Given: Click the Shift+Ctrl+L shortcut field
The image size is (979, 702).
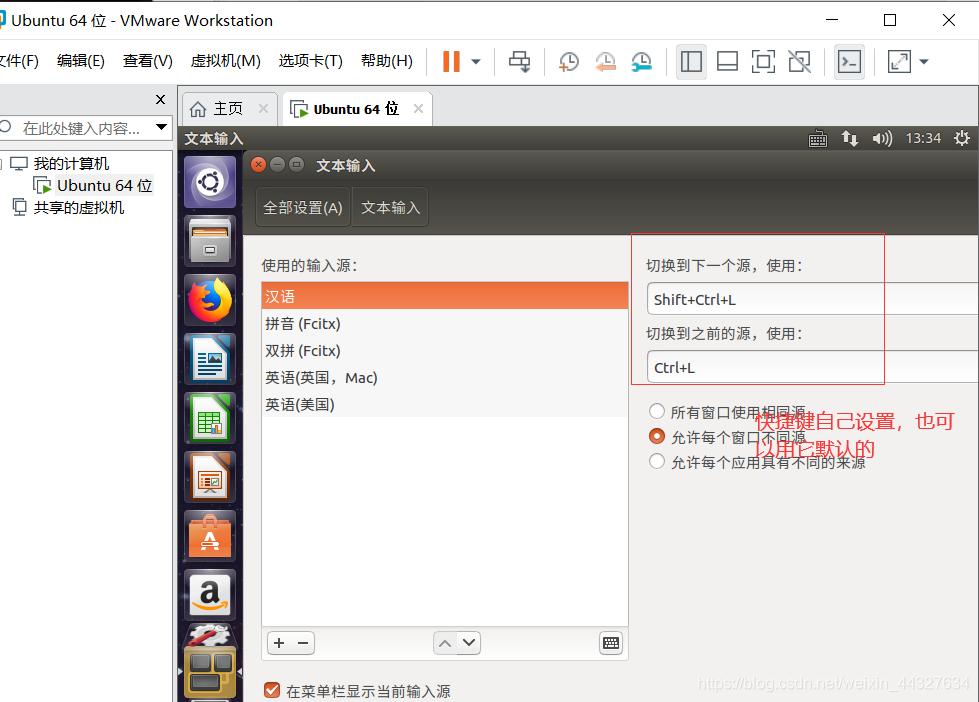Looking at the screenshot, I should tap(813, 299).
